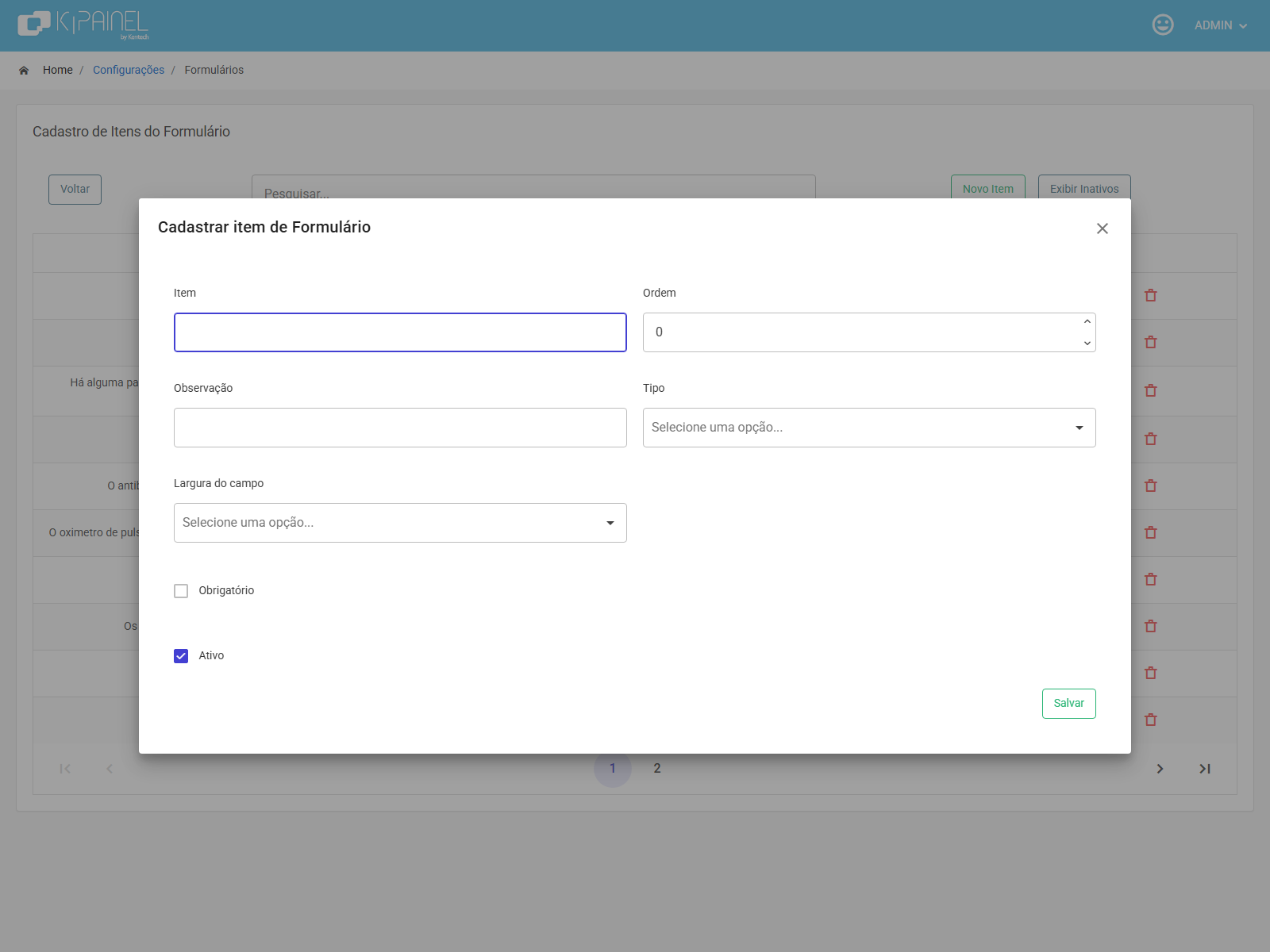Decrease the Ordem value with down arrow
This screenshot has height=952, width=1270.
coord(1087,343)
